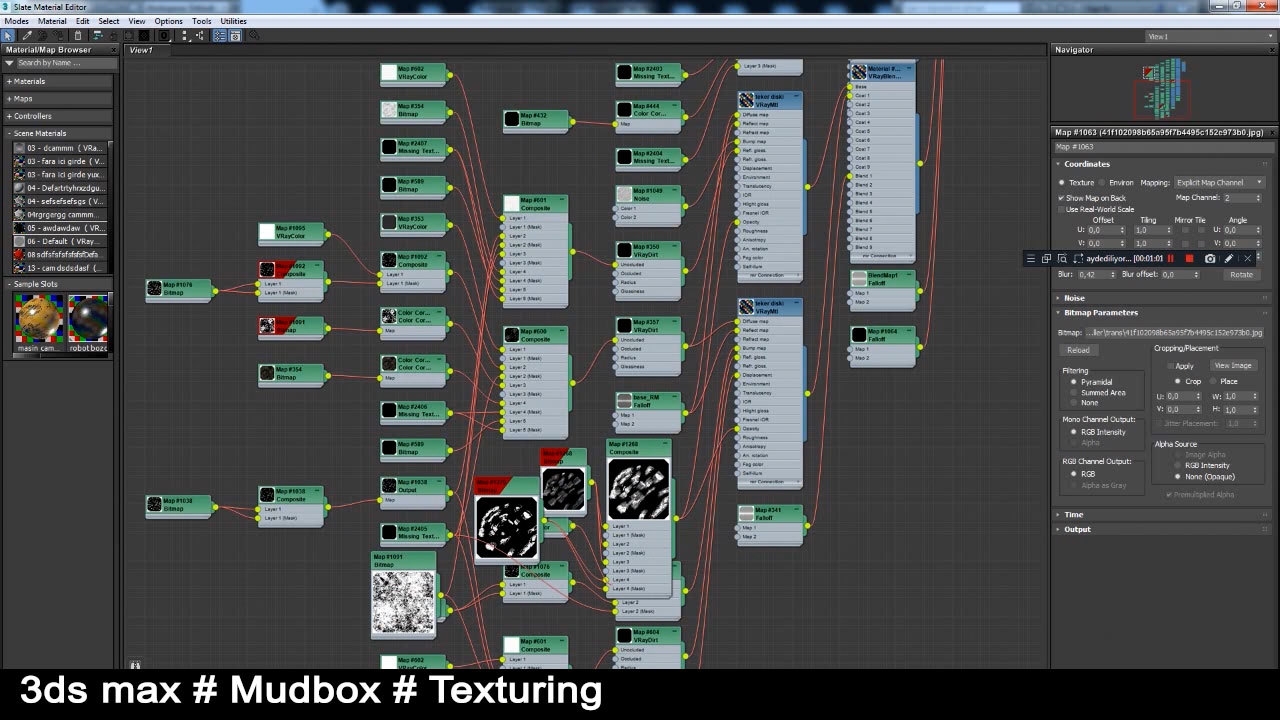Close the Material/Map Browser panel
This screenshot has height=720, width=1280.
113,50
